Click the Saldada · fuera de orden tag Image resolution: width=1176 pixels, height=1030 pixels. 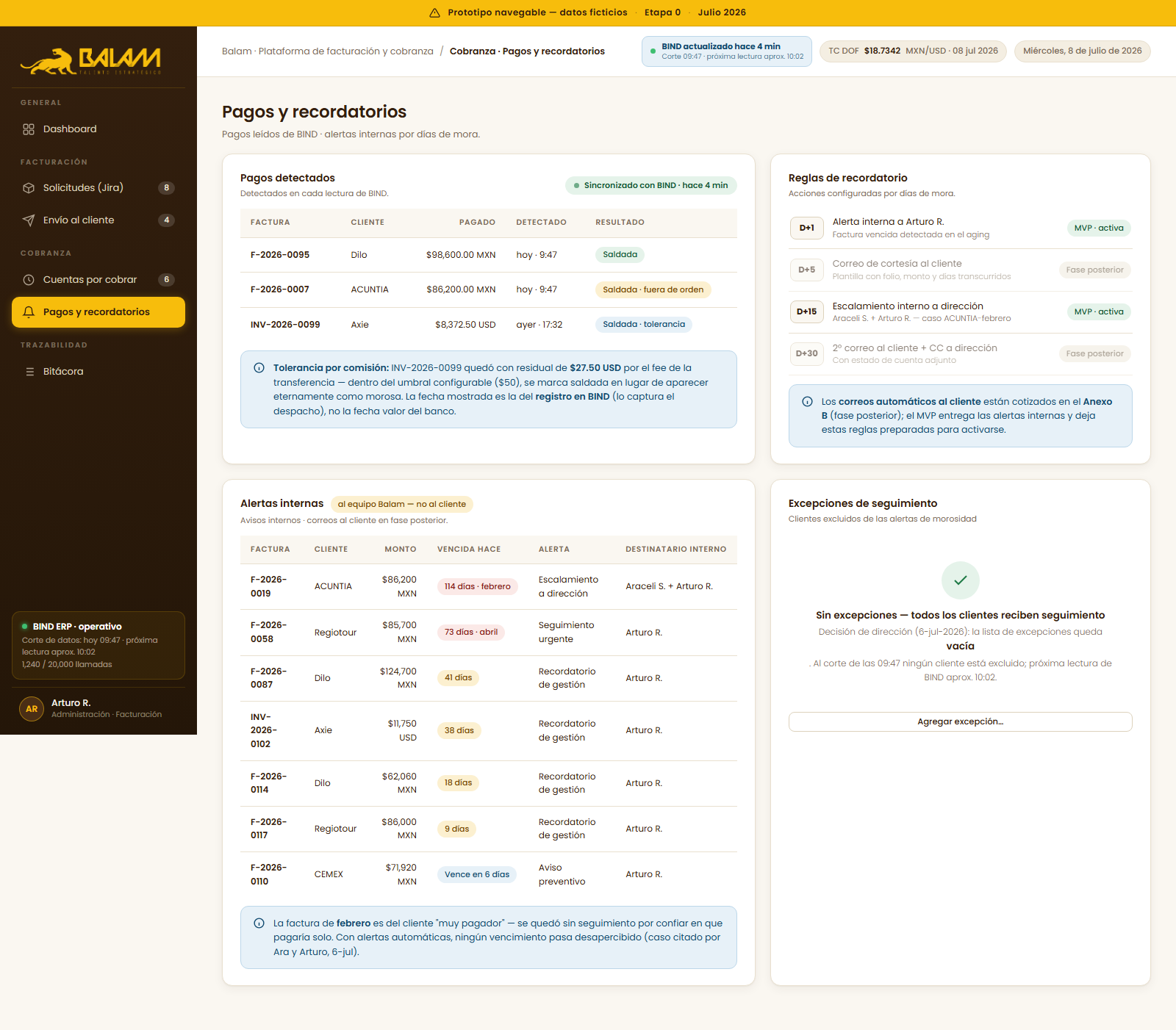click(653, 289)
